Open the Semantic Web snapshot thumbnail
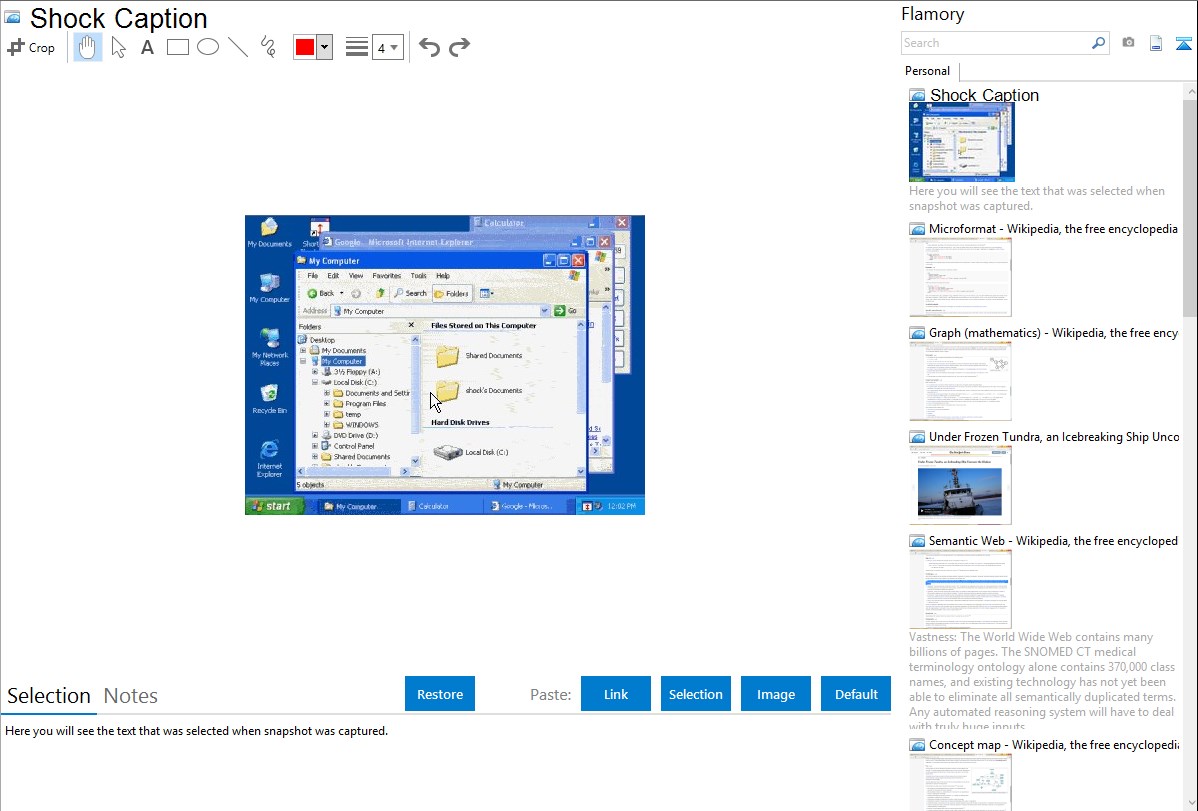 960,589
